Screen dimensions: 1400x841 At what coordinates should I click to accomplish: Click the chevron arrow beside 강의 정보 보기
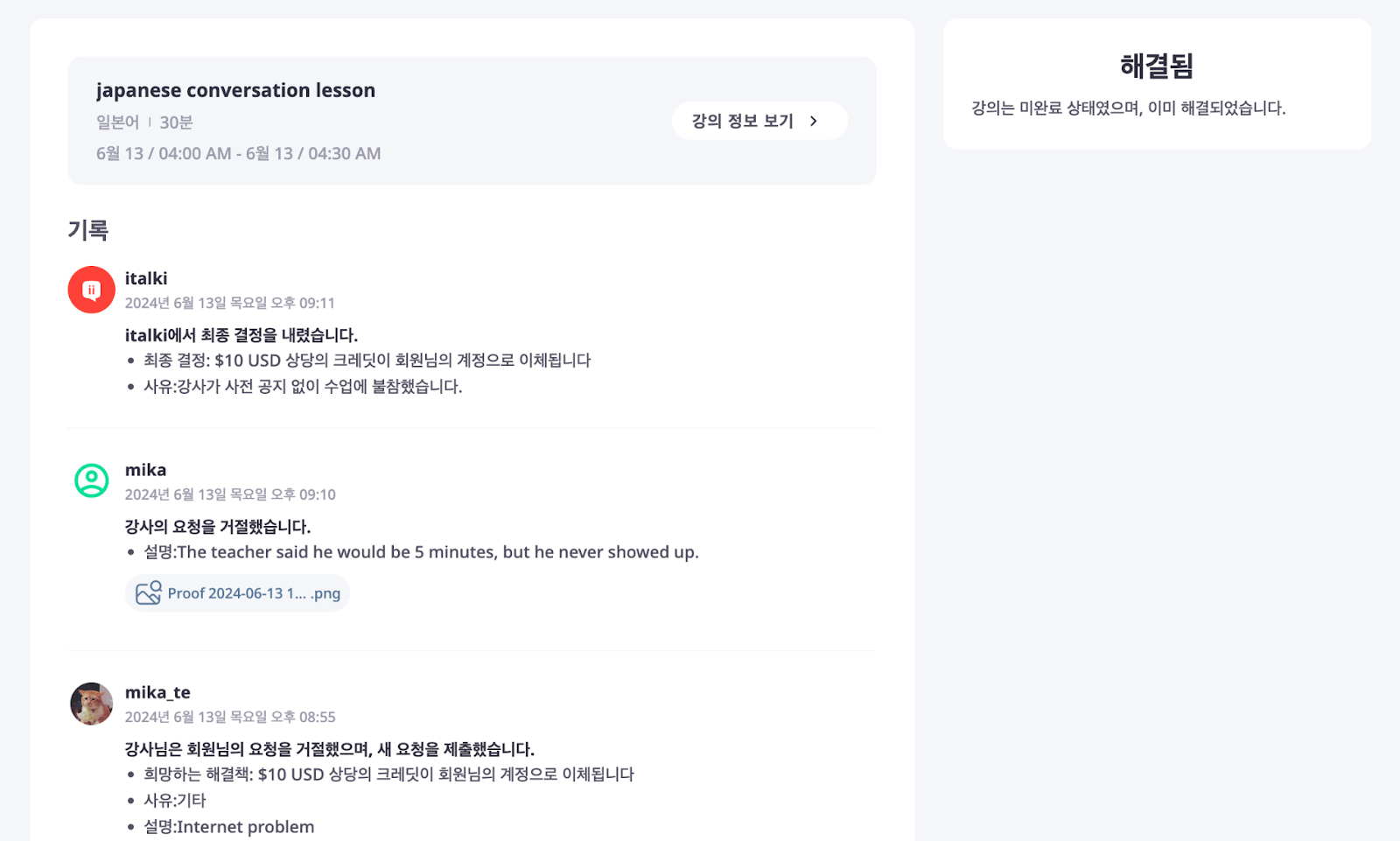tap(814, 121)
